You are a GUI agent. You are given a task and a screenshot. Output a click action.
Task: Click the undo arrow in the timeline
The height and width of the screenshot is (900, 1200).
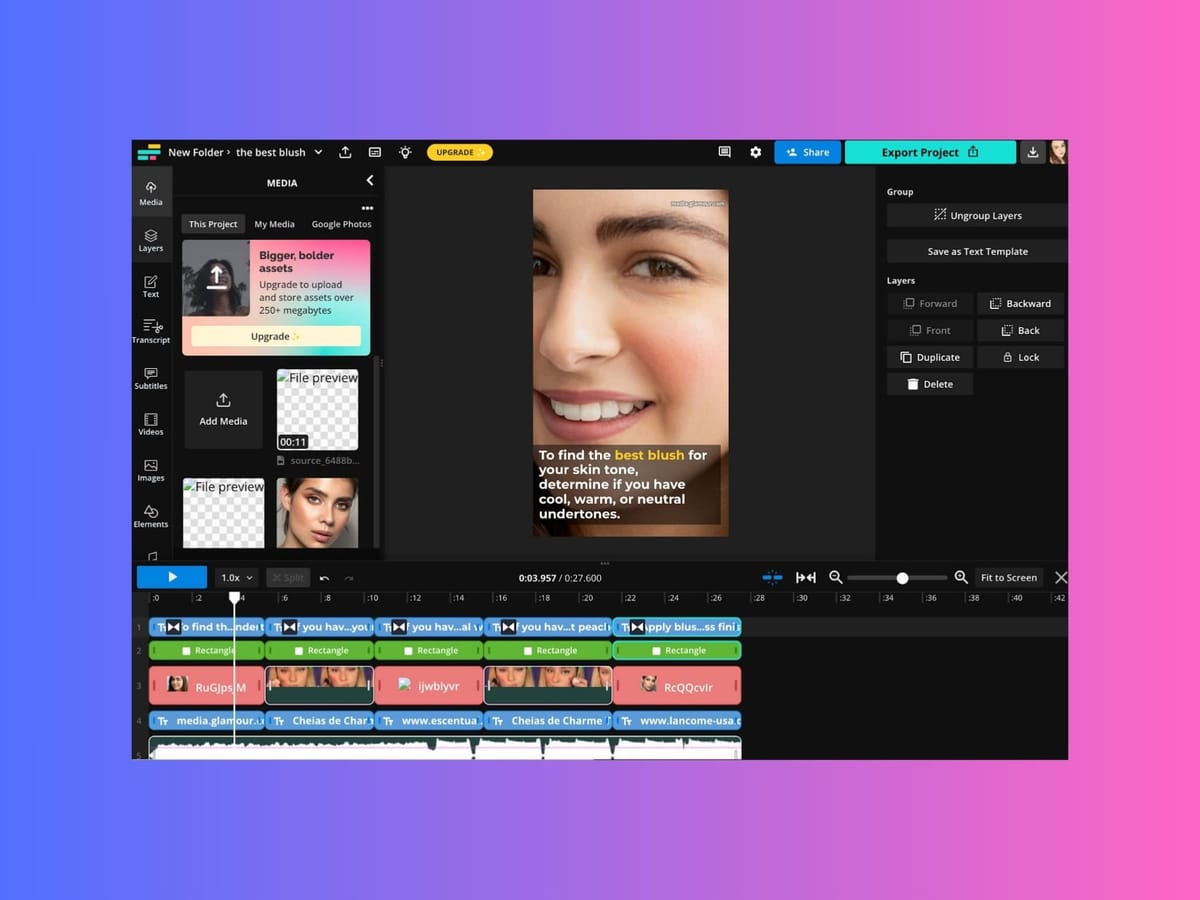[x=324, y=578]
